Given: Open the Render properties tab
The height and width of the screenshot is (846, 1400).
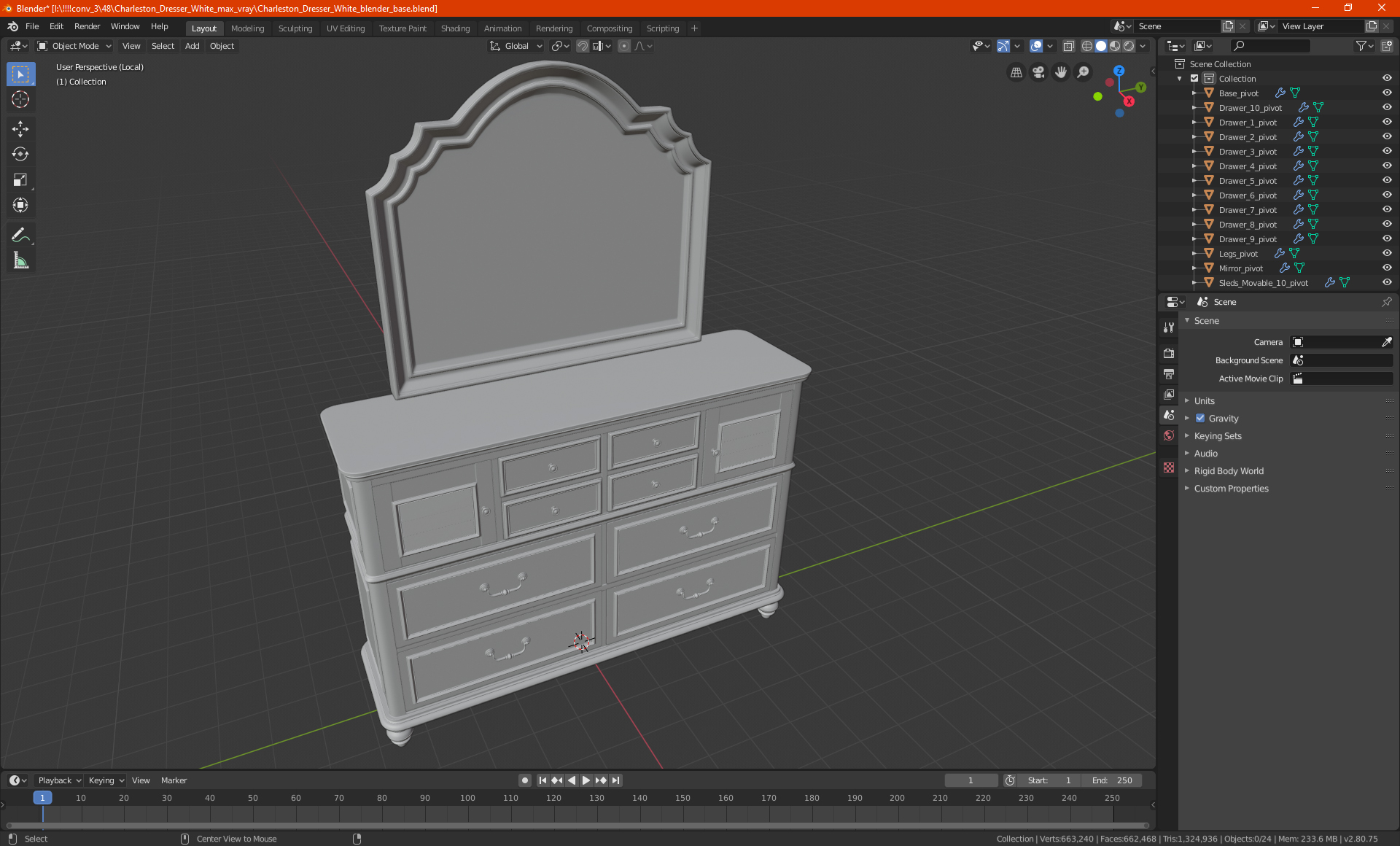Looking at the screenshot, I should pos(1169,354).
